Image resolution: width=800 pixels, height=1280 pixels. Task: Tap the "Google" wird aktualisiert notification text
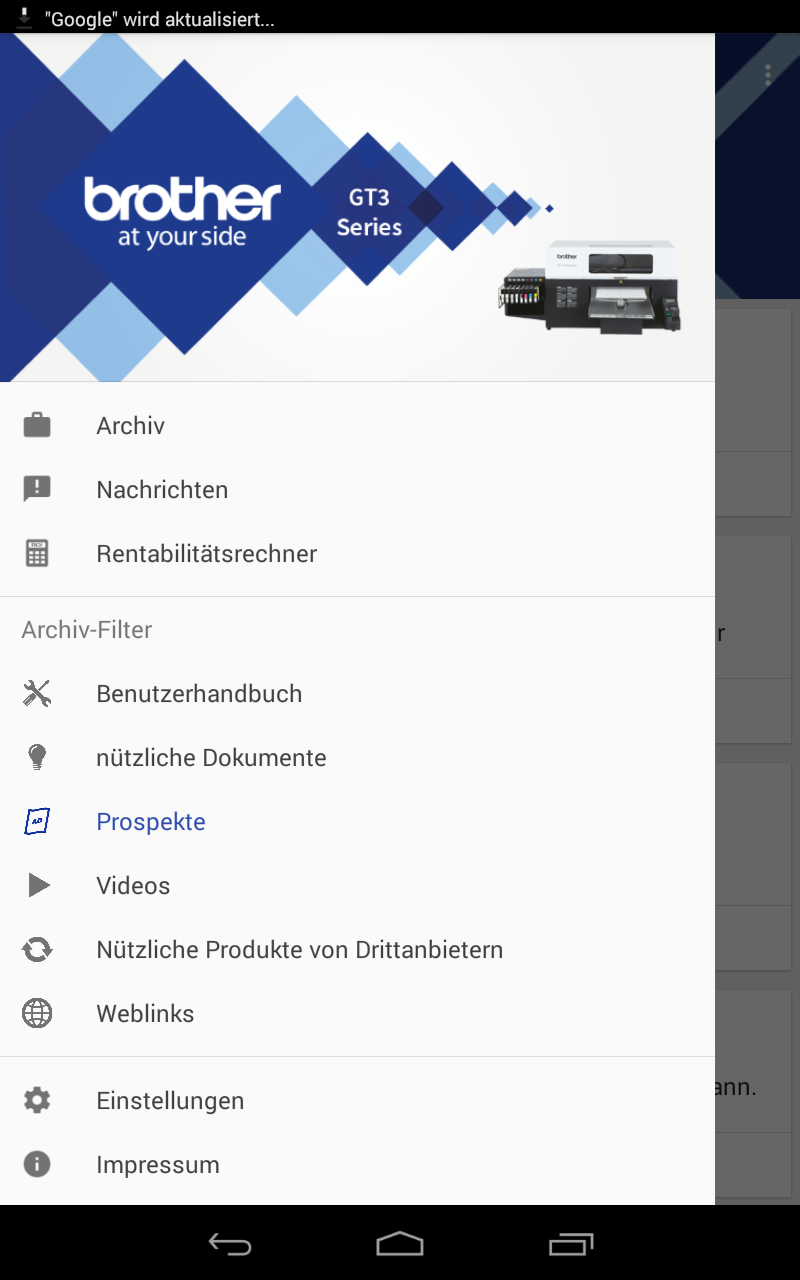click(159, 19)
